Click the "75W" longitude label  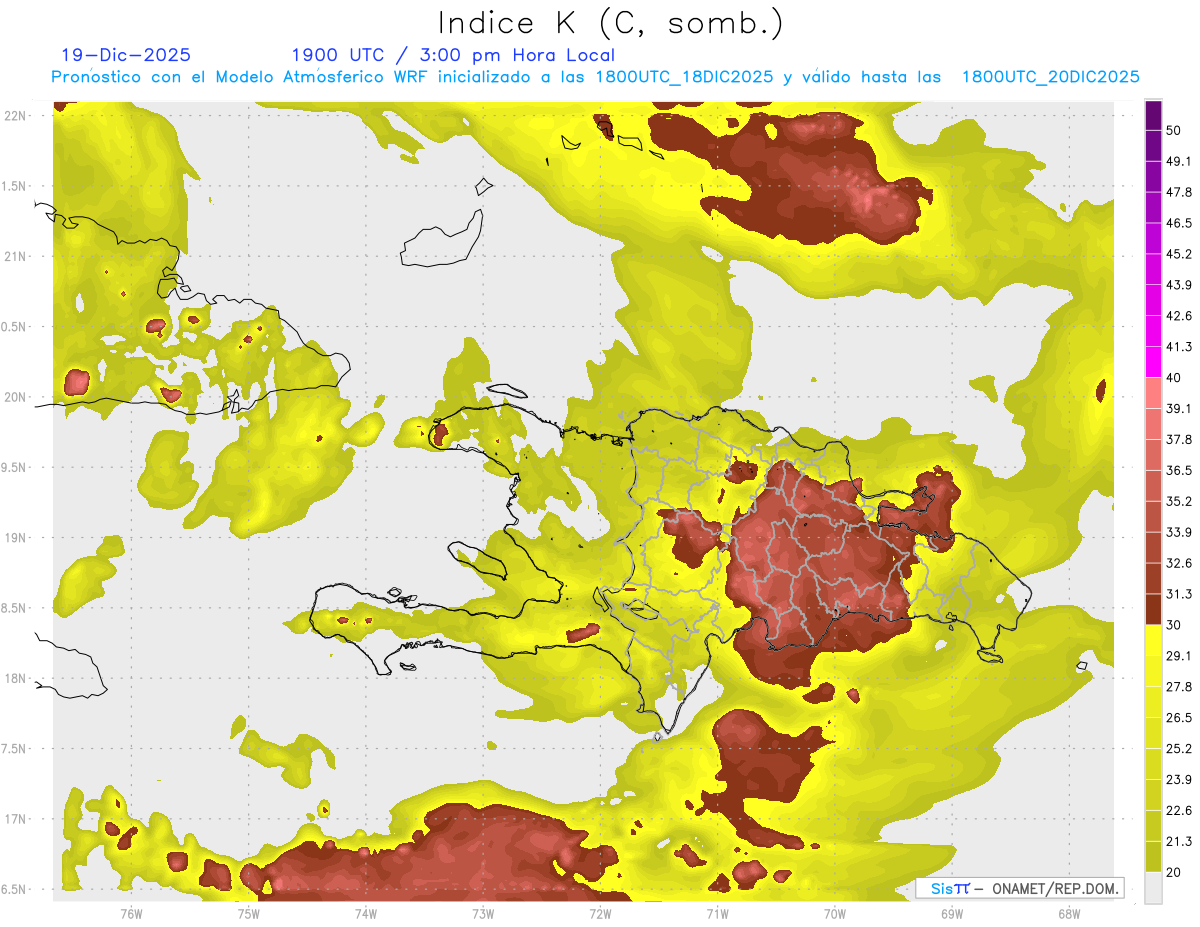tap(248, 913)
